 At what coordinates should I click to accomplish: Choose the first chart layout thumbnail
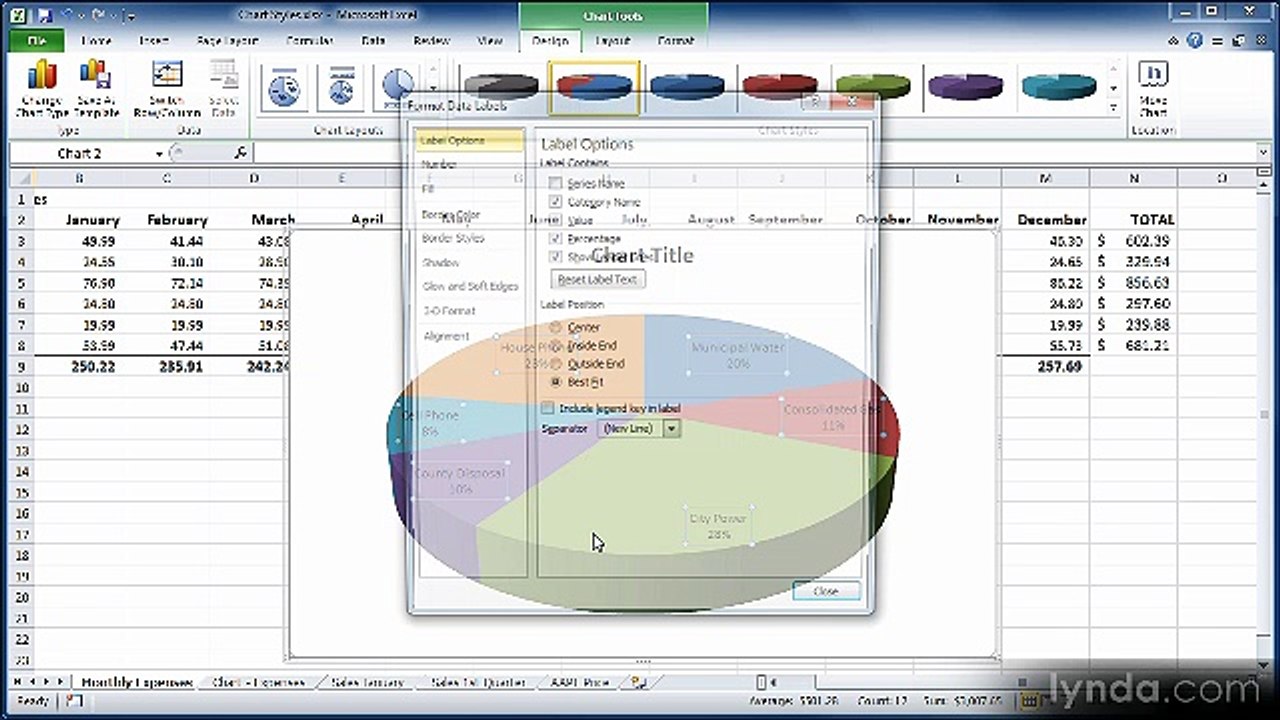click(x=284, y=89)
